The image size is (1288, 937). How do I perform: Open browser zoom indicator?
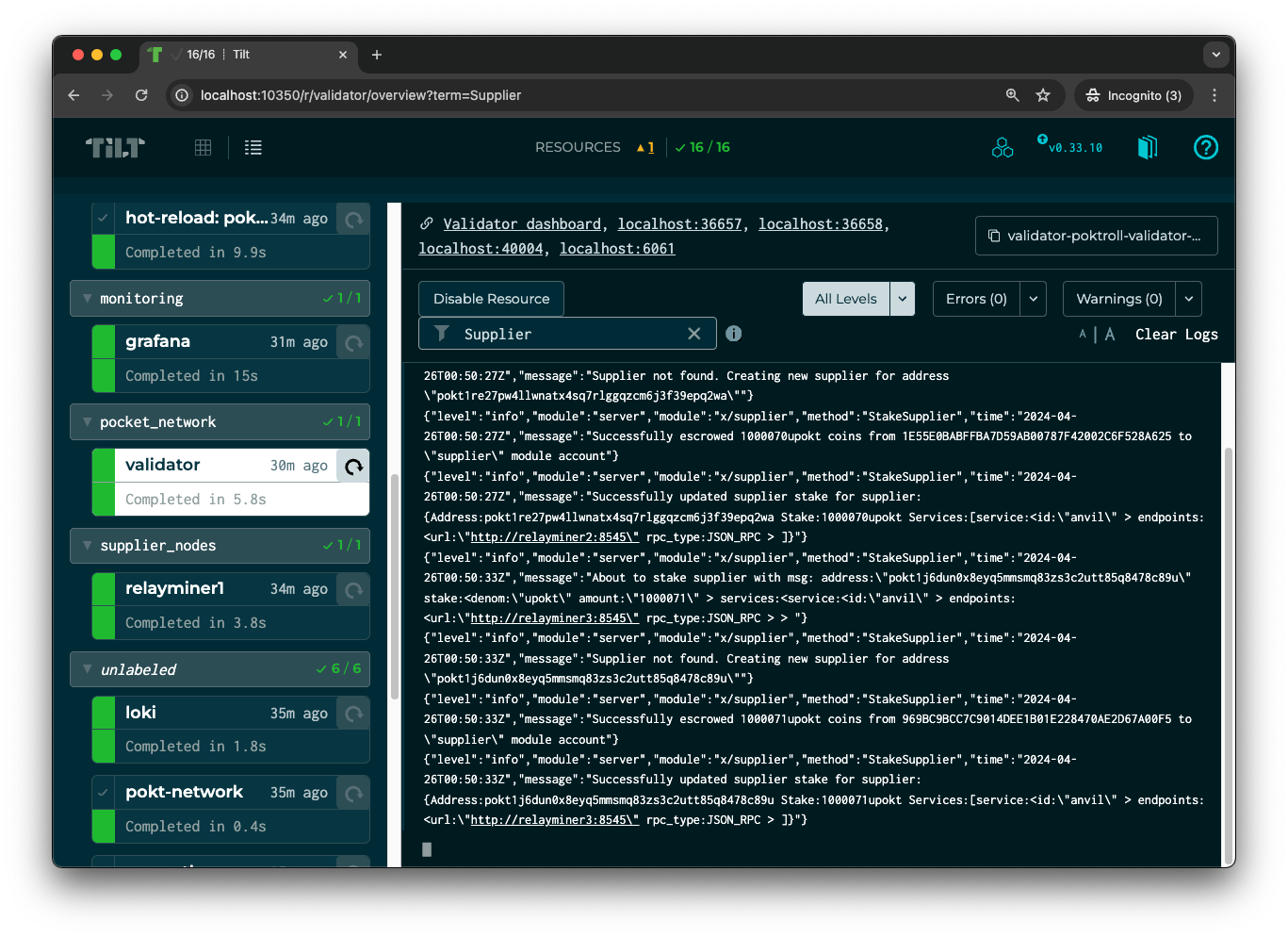pos(1013,95)
